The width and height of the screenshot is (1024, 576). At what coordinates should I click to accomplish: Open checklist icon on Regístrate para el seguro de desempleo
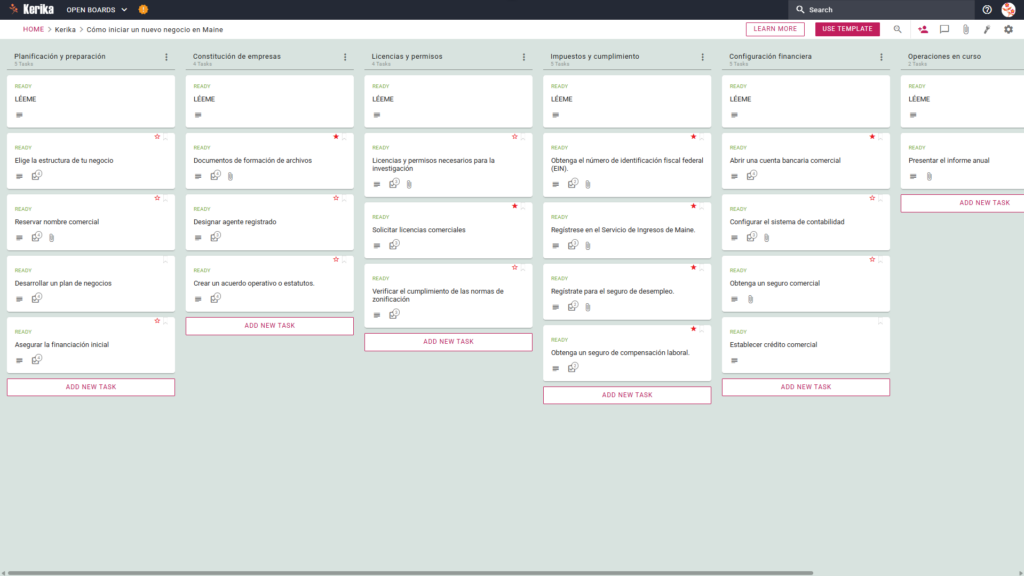click(573, 306)
